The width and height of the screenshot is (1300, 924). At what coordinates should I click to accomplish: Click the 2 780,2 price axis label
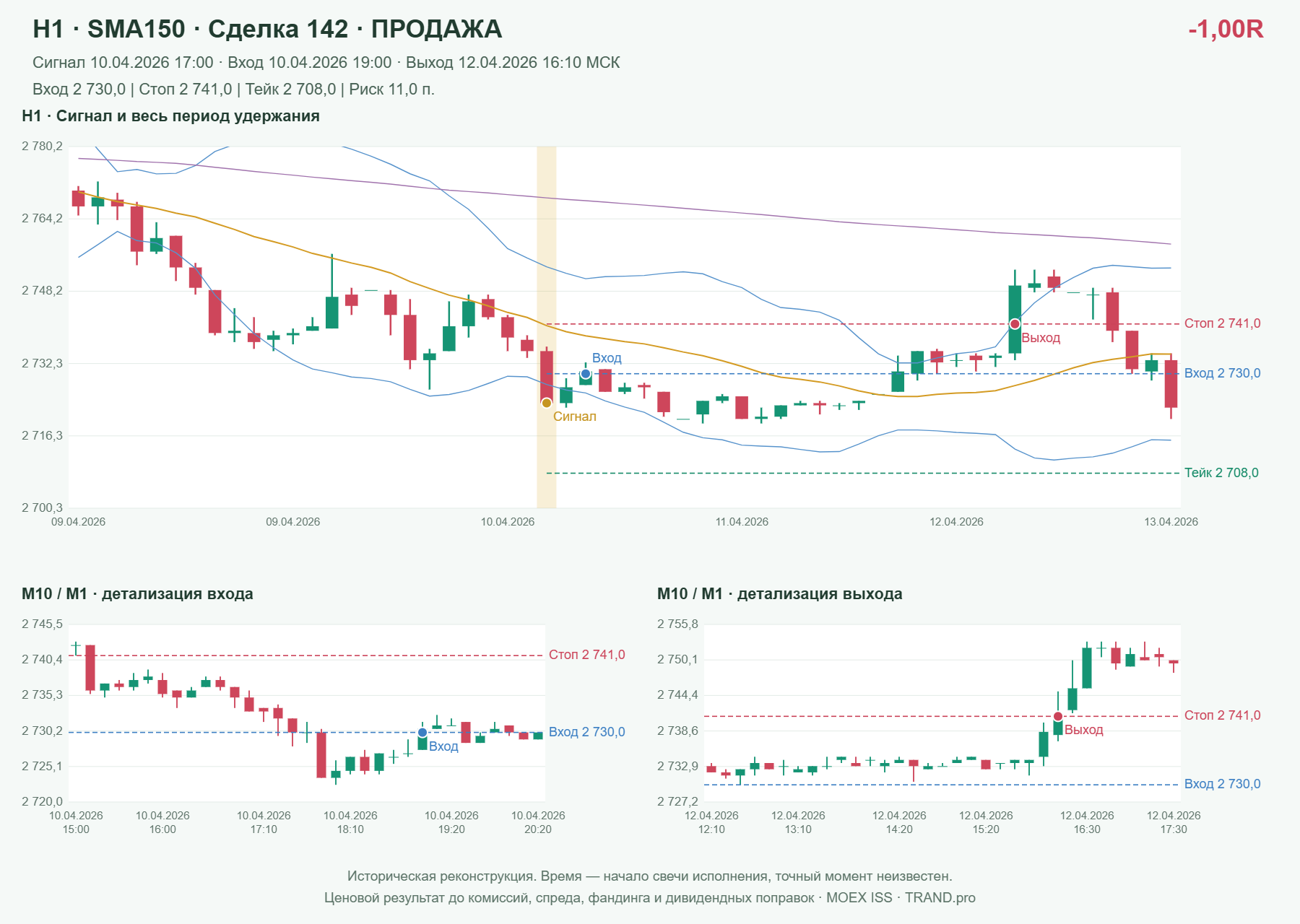pyautogui.click(x=42, y=147)
